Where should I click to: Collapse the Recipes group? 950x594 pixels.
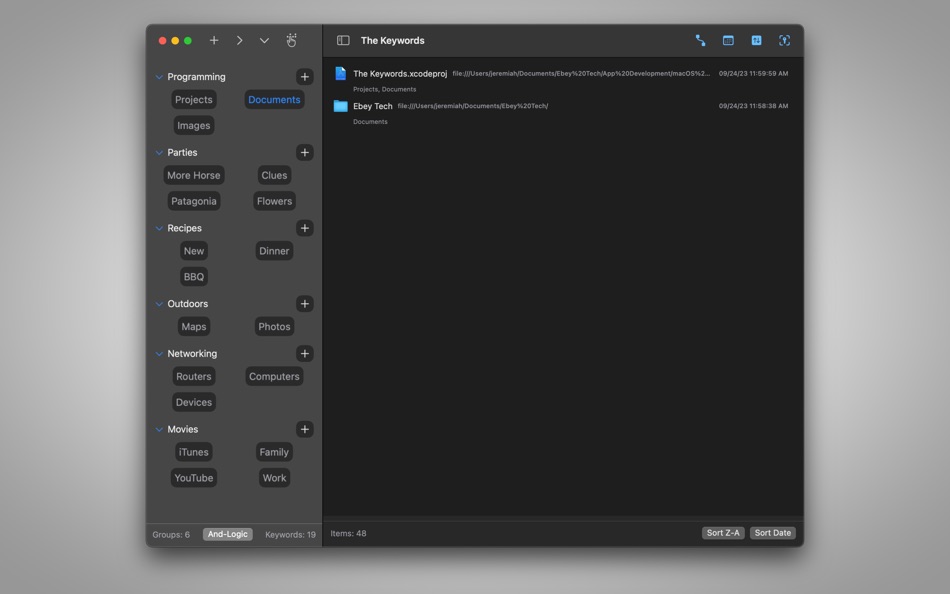click(x=159, y=229)
